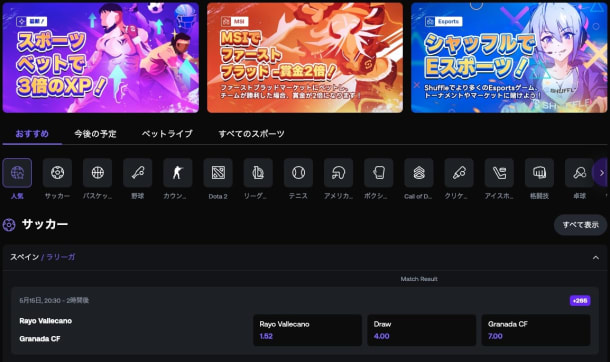This screenshot has width=610, height=362.
Task: Click the スペイン country label
Action: coord(25,257)
